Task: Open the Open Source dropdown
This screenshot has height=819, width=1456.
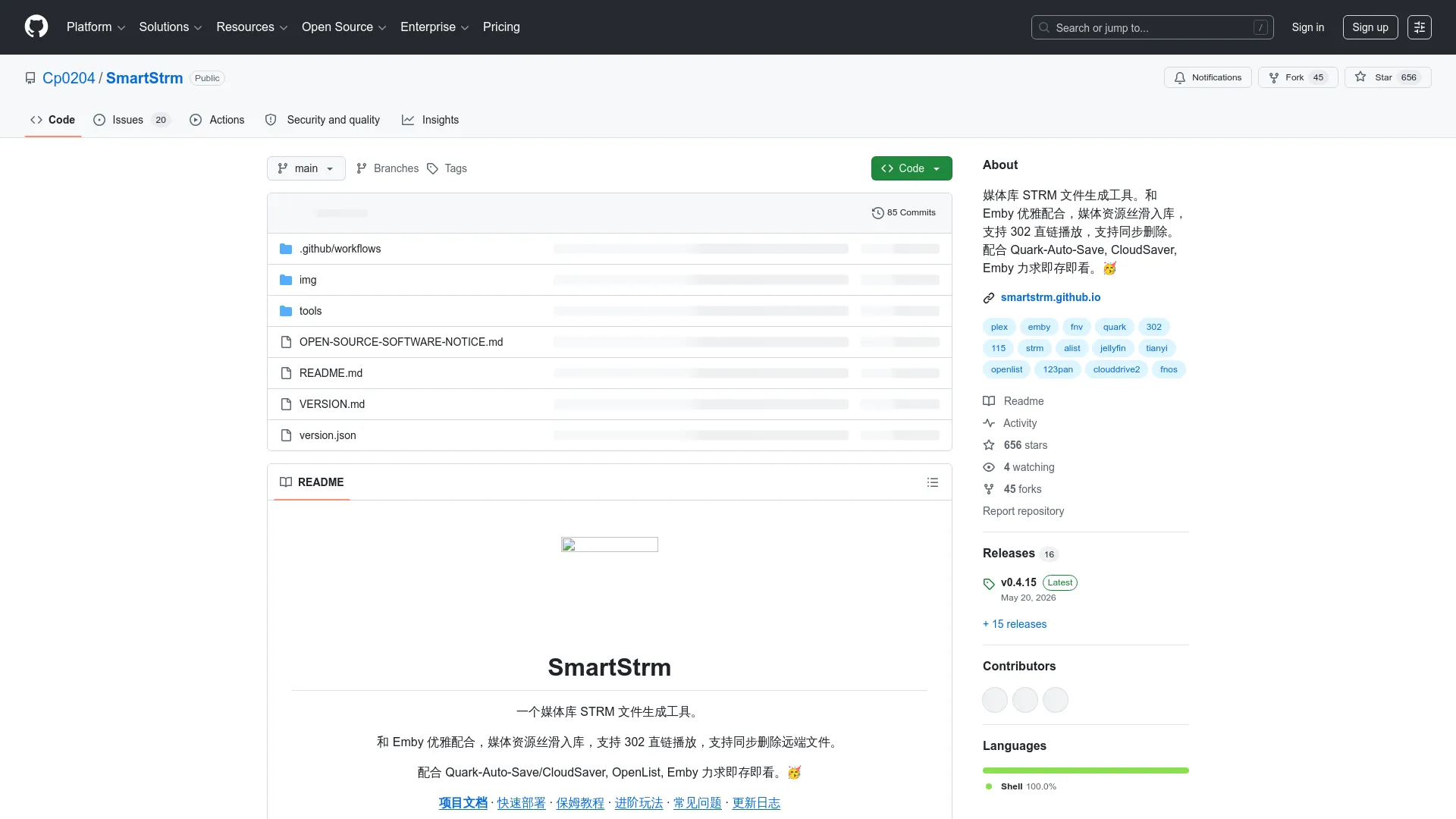Action: (x=344, y=27)
